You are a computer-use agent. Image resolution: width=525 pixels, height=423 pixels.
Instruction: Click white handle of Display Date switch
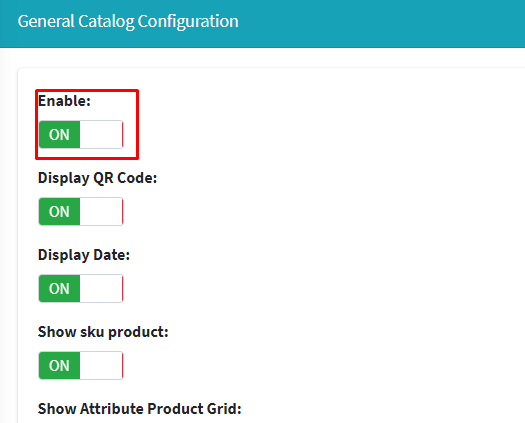click(101, 289)
